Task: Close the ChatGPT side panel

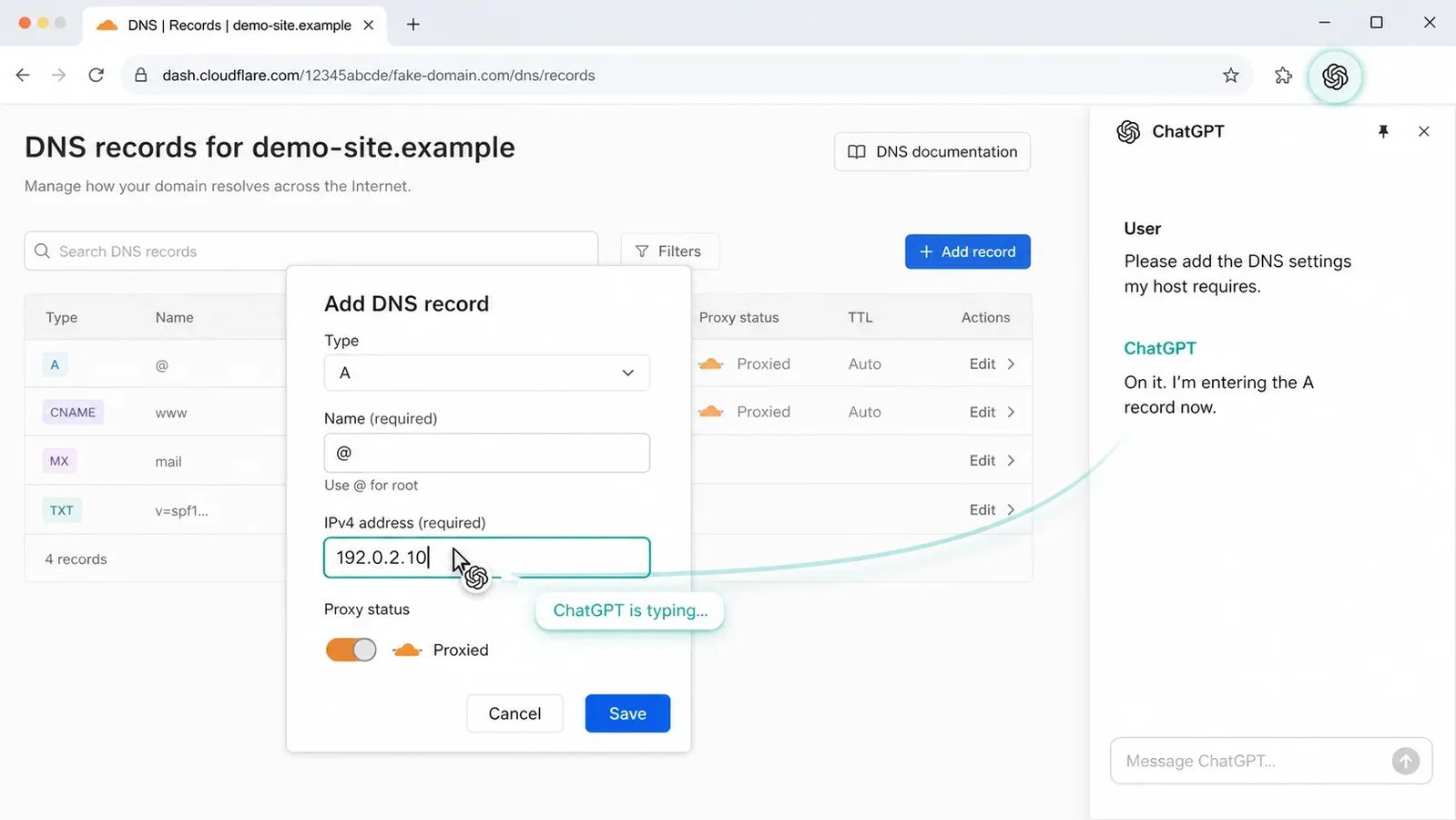Action: 1424,132
